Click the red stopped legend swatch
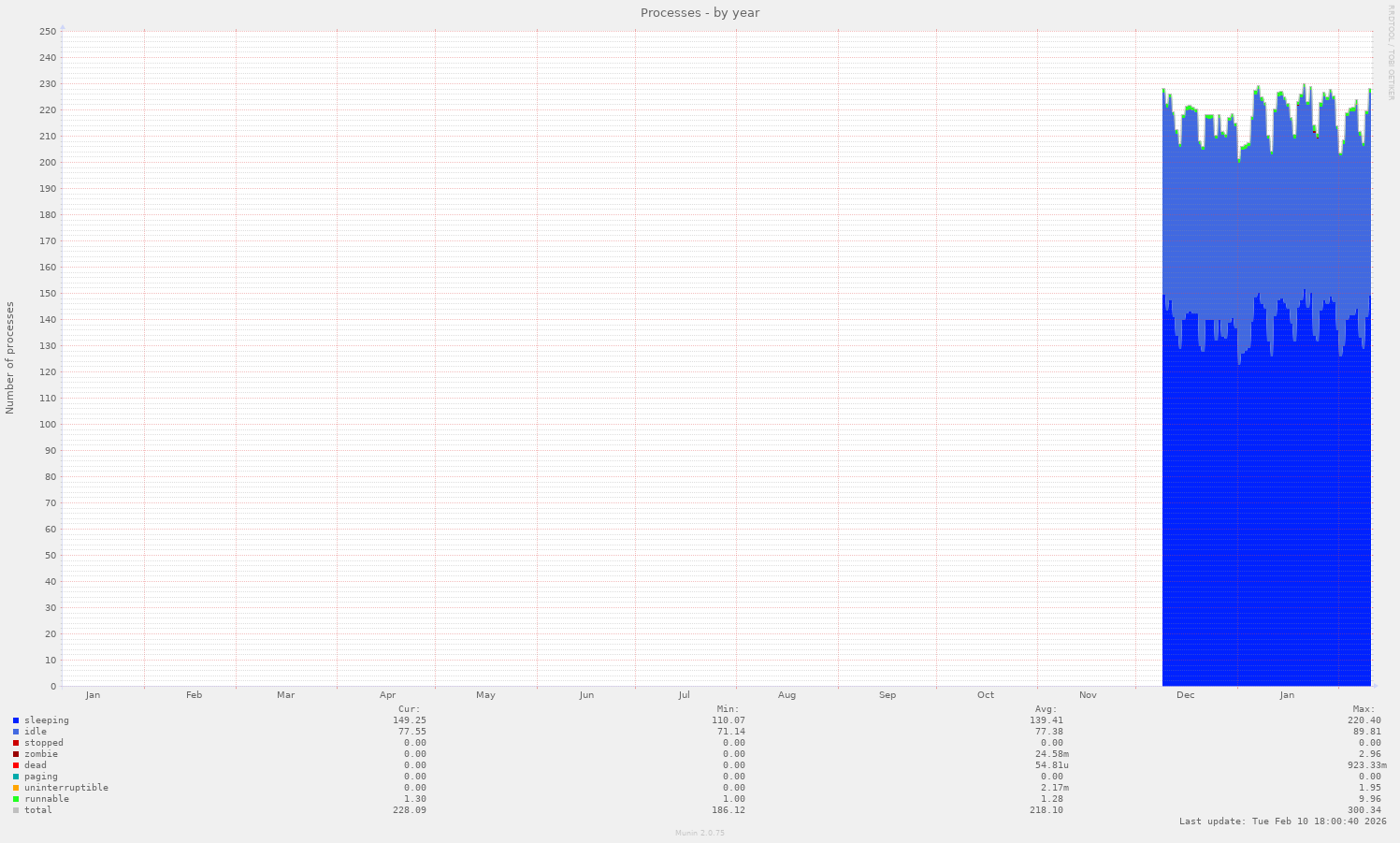The height and width of the screenshot is (843, 1400). tap(16, 743)
